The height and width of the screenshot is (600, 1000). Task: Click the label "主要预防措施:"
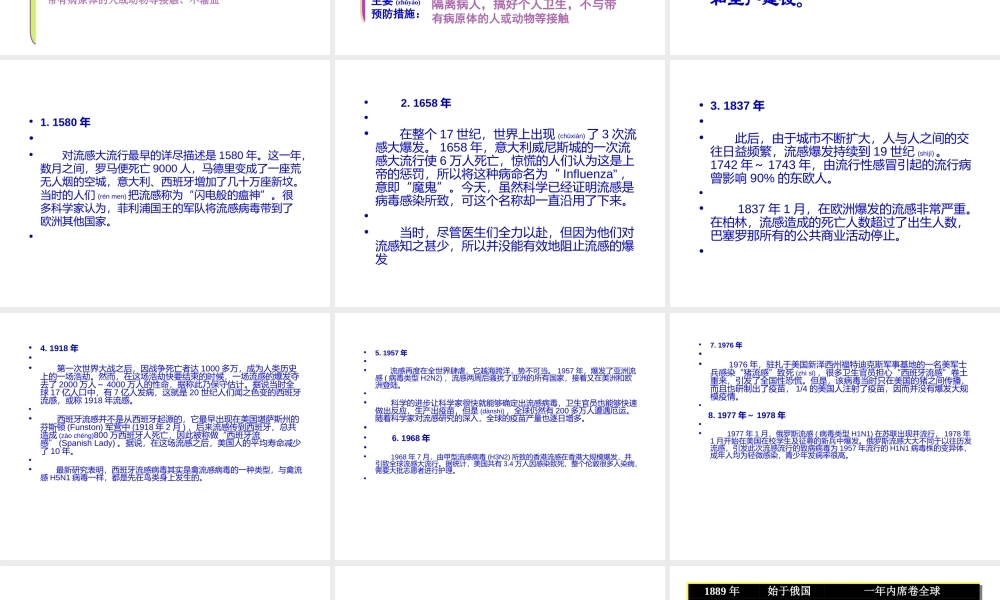[395, 8]
